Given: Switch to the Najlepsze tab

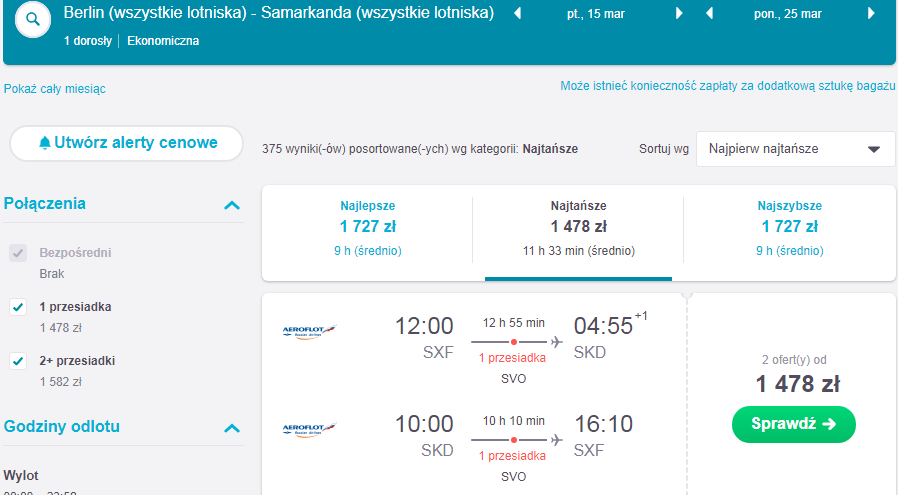Looking at the screenshot, I should click(x=368, y=229).
